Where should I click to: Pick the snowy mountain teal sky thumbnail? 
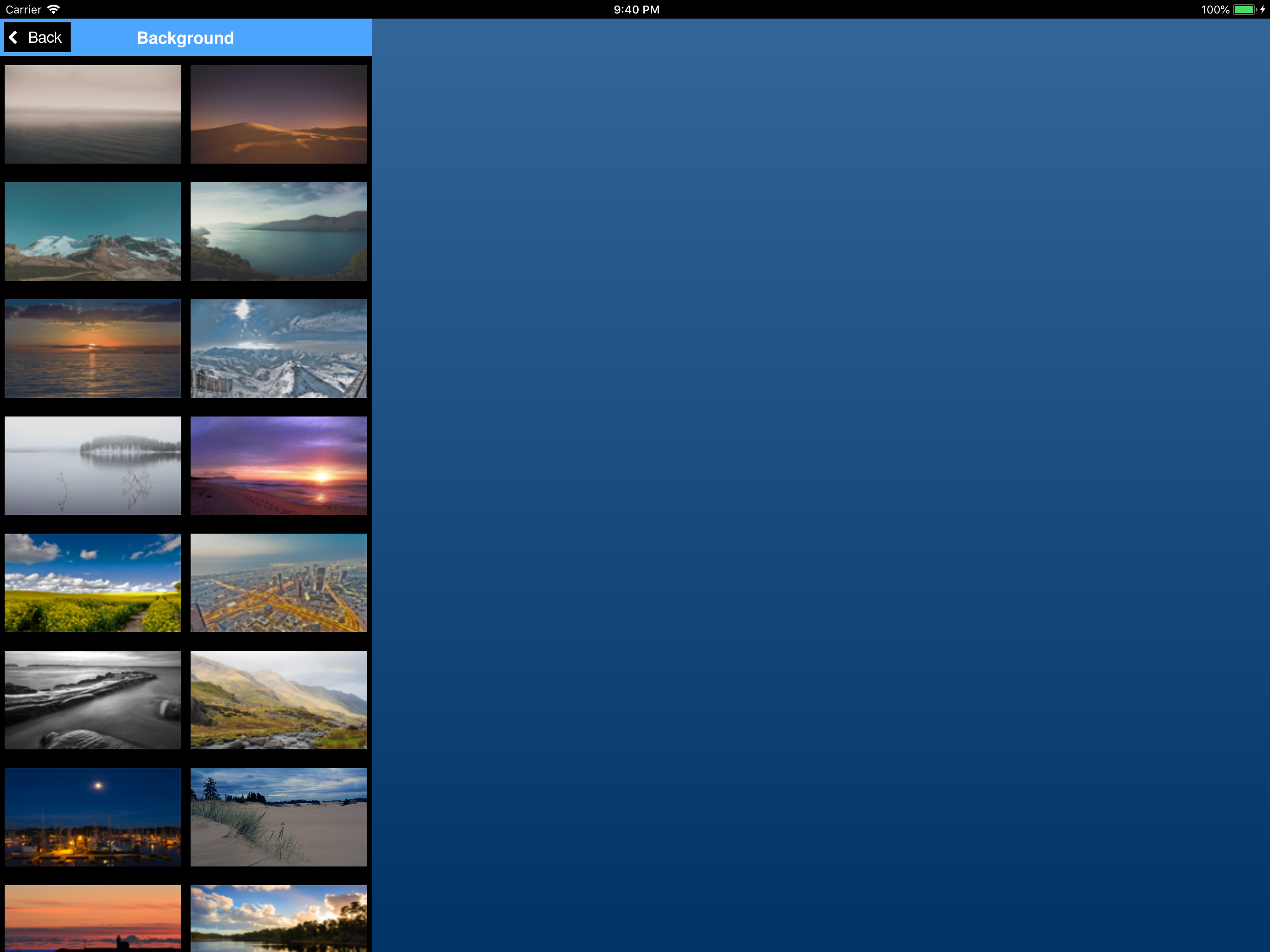pos(93,231)
